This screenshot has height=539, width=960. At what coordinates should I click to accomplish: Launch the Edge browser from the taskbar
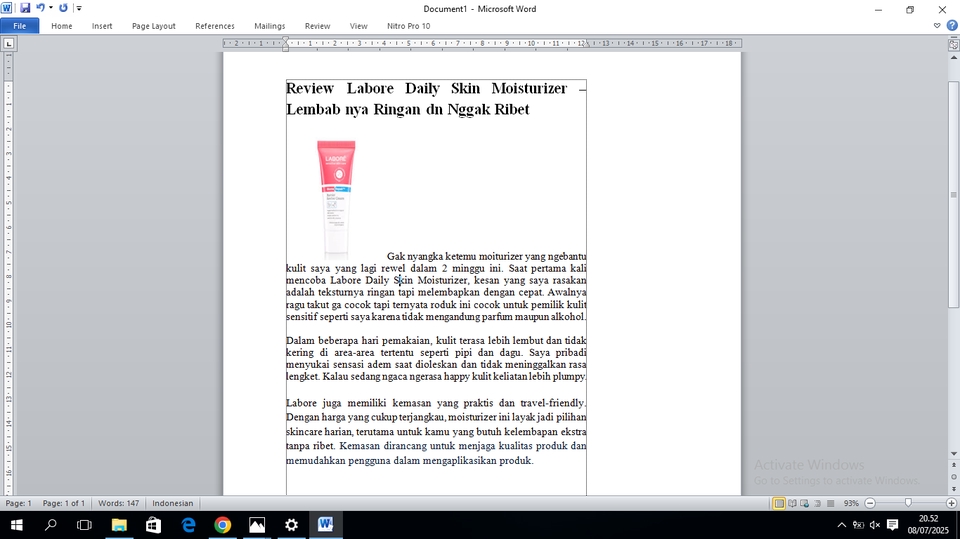tap(188, 525)
